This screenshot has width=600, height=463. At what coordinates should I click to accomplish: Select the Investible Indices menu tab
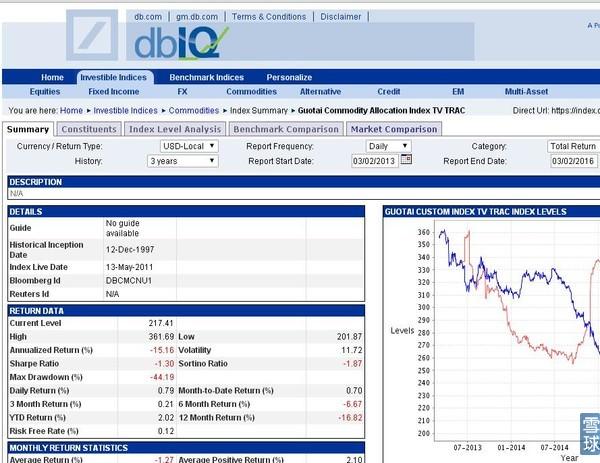[114, 77]
